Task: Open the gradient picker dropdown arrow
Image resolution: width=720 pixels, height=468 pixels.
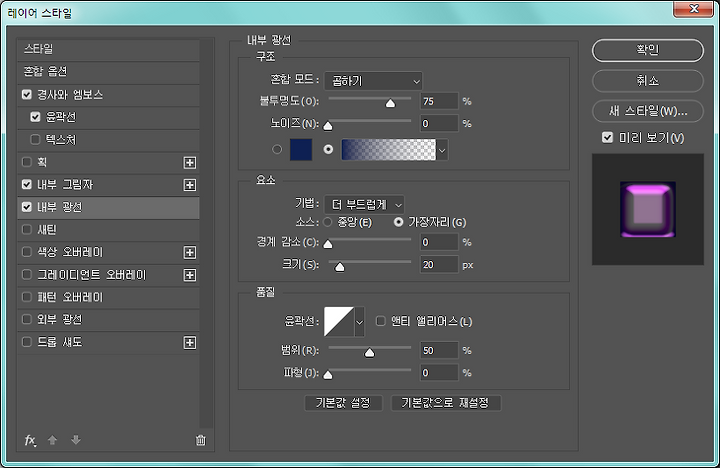Action: click(x=442, y=150)
